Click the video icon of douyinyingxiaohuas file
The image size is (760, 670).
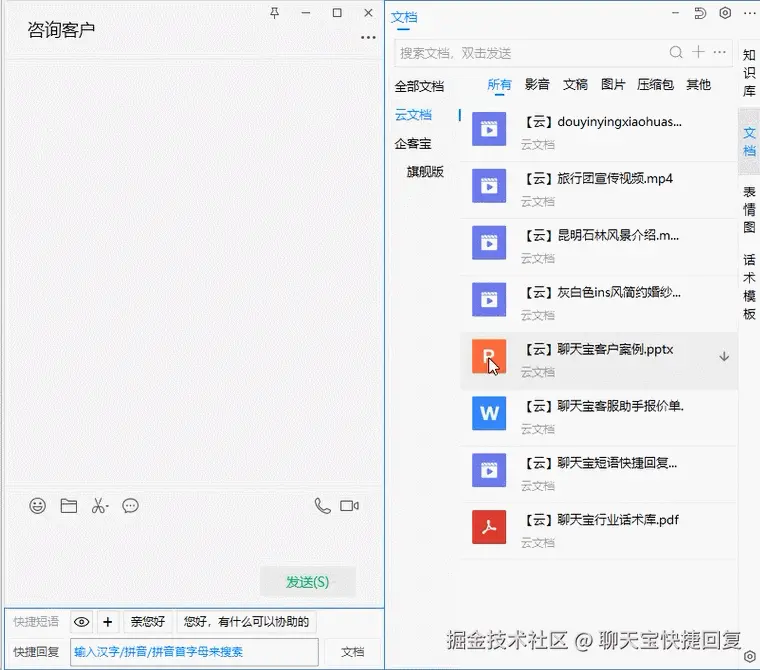(x=489, y=129)
